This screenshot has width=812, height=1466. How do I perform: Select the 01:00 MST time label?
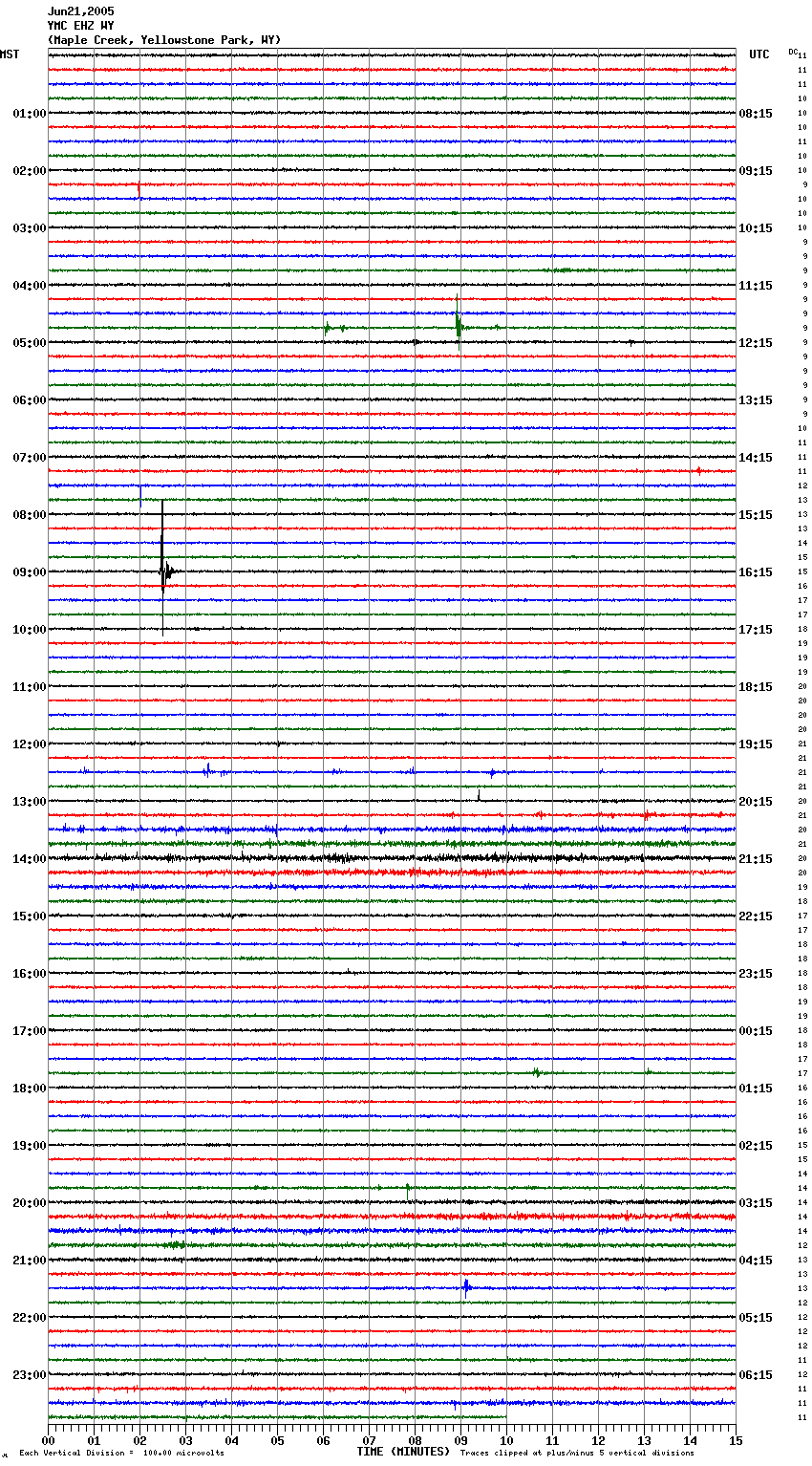[30, 114]
